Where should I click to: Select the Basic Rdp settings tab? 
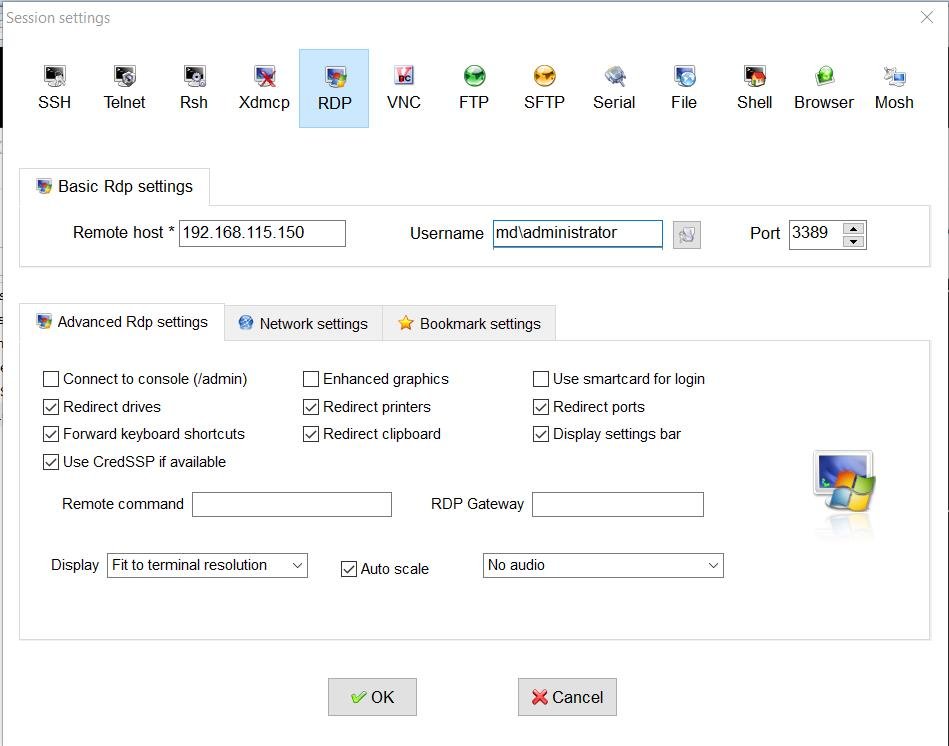[x=115, y=186]
